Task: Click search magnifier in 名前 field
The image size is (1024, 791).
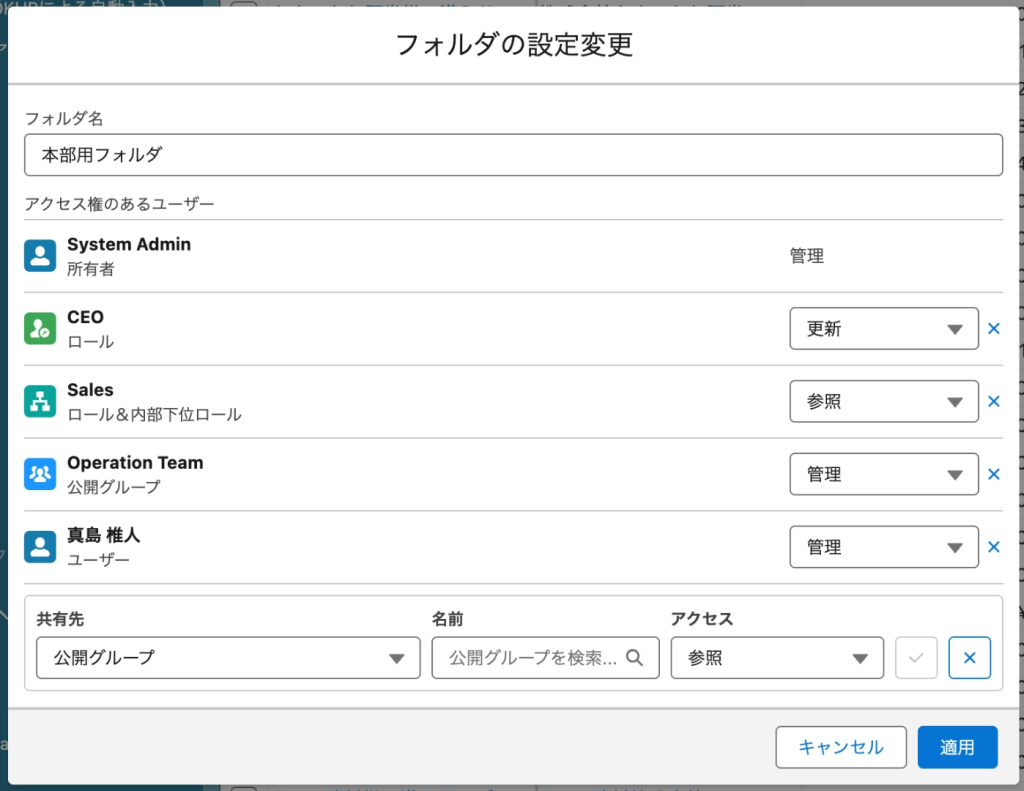Action: (634, 658)
